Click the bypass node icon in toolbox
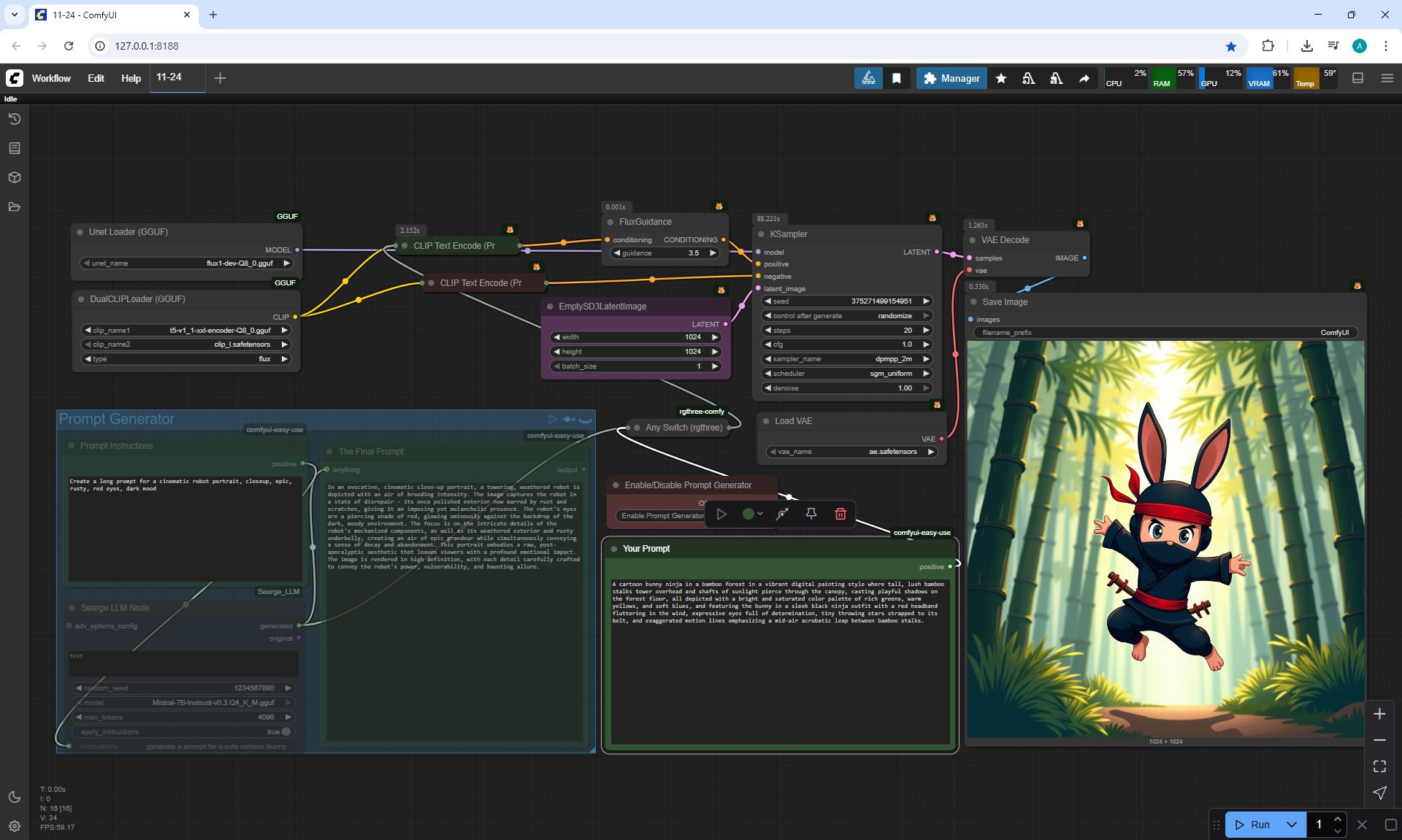Viewport: 1402px width, 840px height. pos(782,514)
